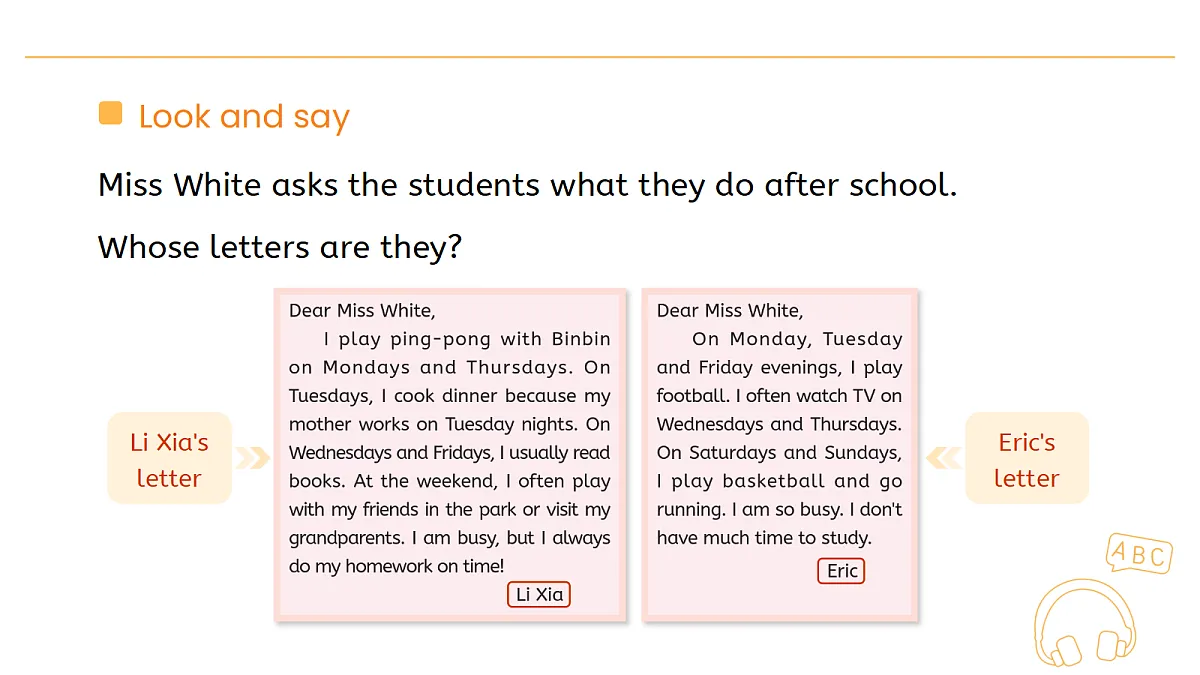Select the Eric's letter label
This screenshot has width=1200, height=675.
(1026, 459)
